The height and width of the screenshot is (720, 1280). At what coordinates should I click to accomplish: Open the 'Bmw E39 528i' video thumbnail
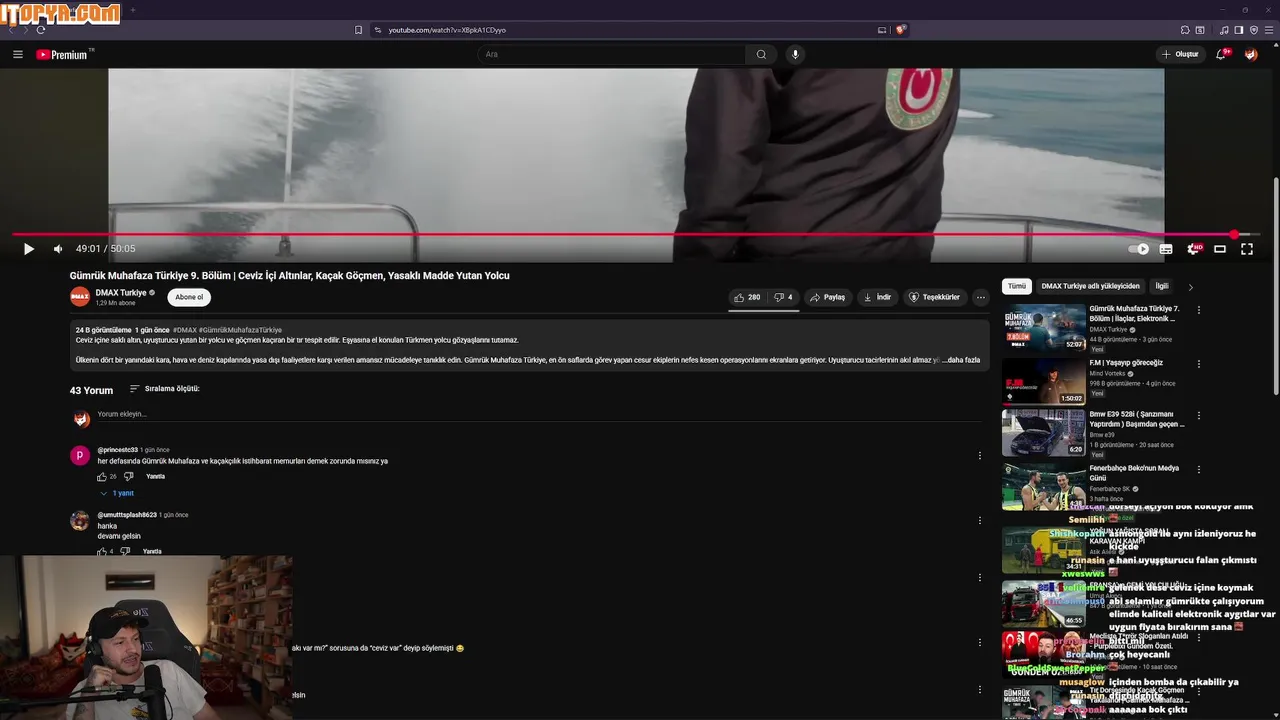(x=1044, y=433)
